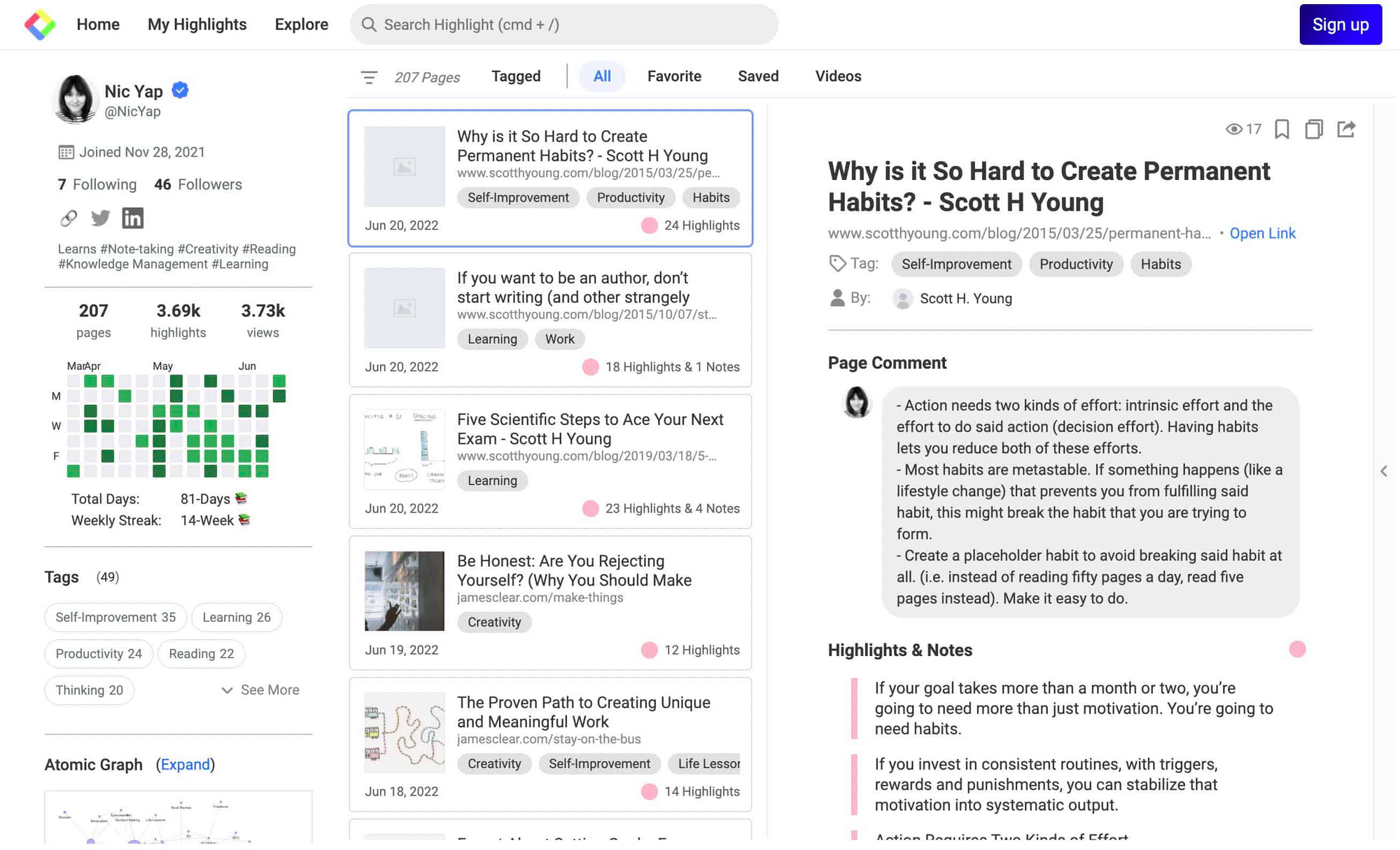Switch to the Favorite tab
Screen dimensions: 1400x850
click(674, 76)
